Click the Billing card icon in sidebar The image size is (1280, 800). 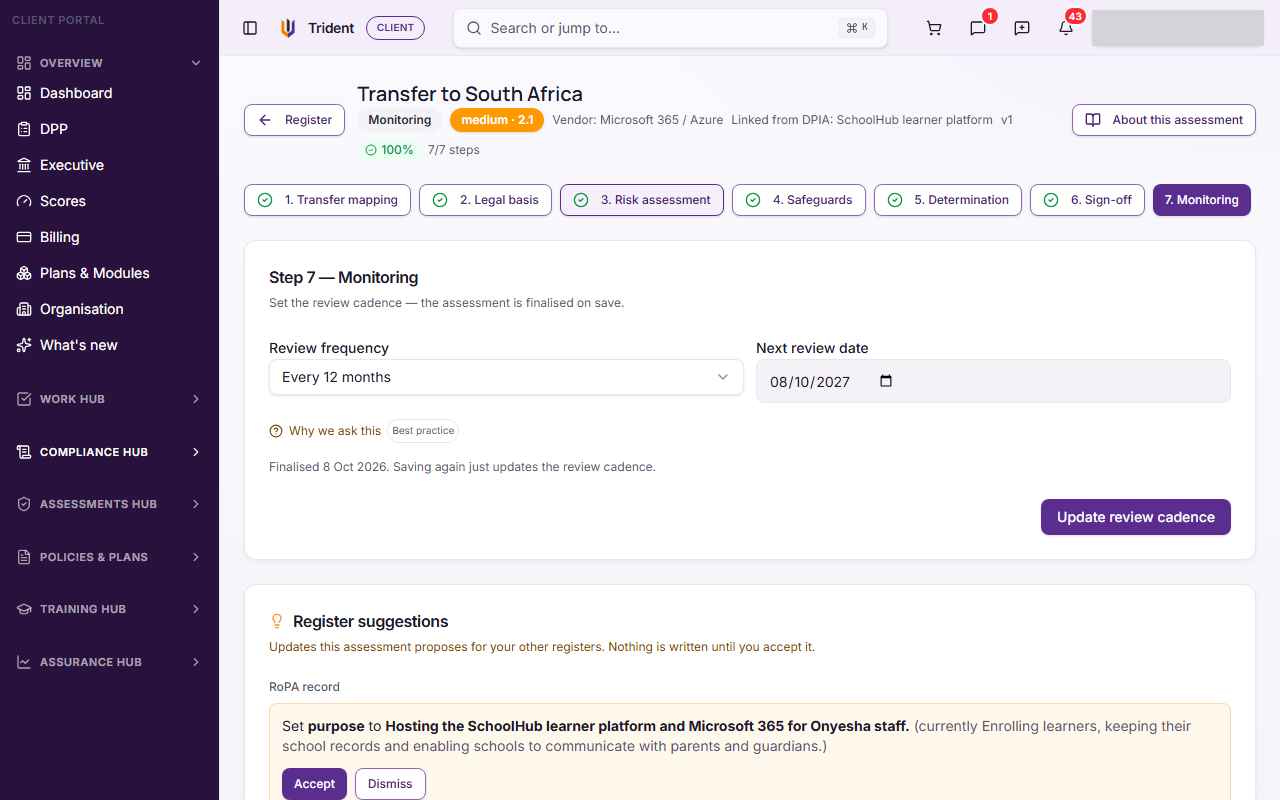coord(24,237)
